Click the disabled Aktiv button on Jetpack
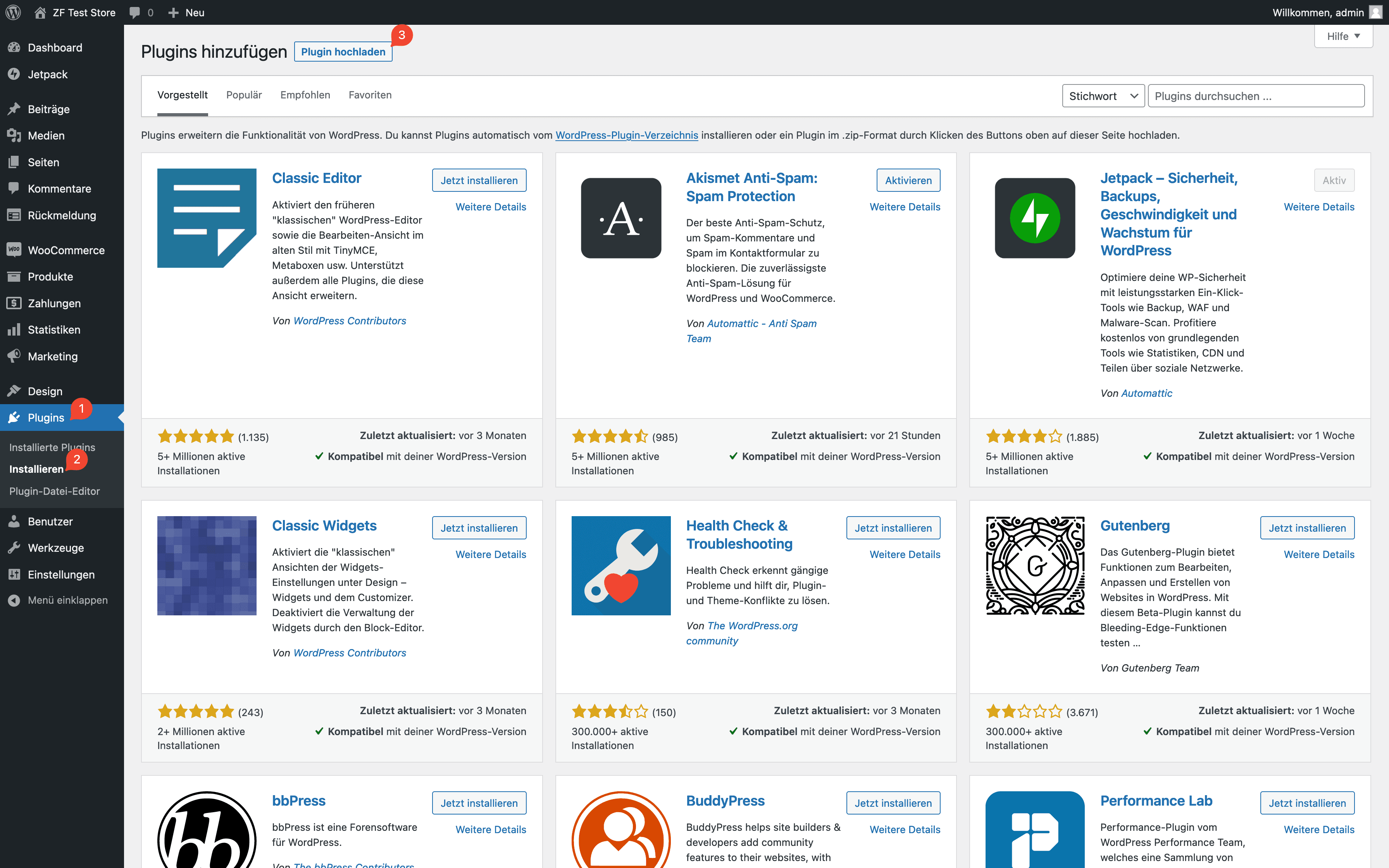 tap(1334, 180)
